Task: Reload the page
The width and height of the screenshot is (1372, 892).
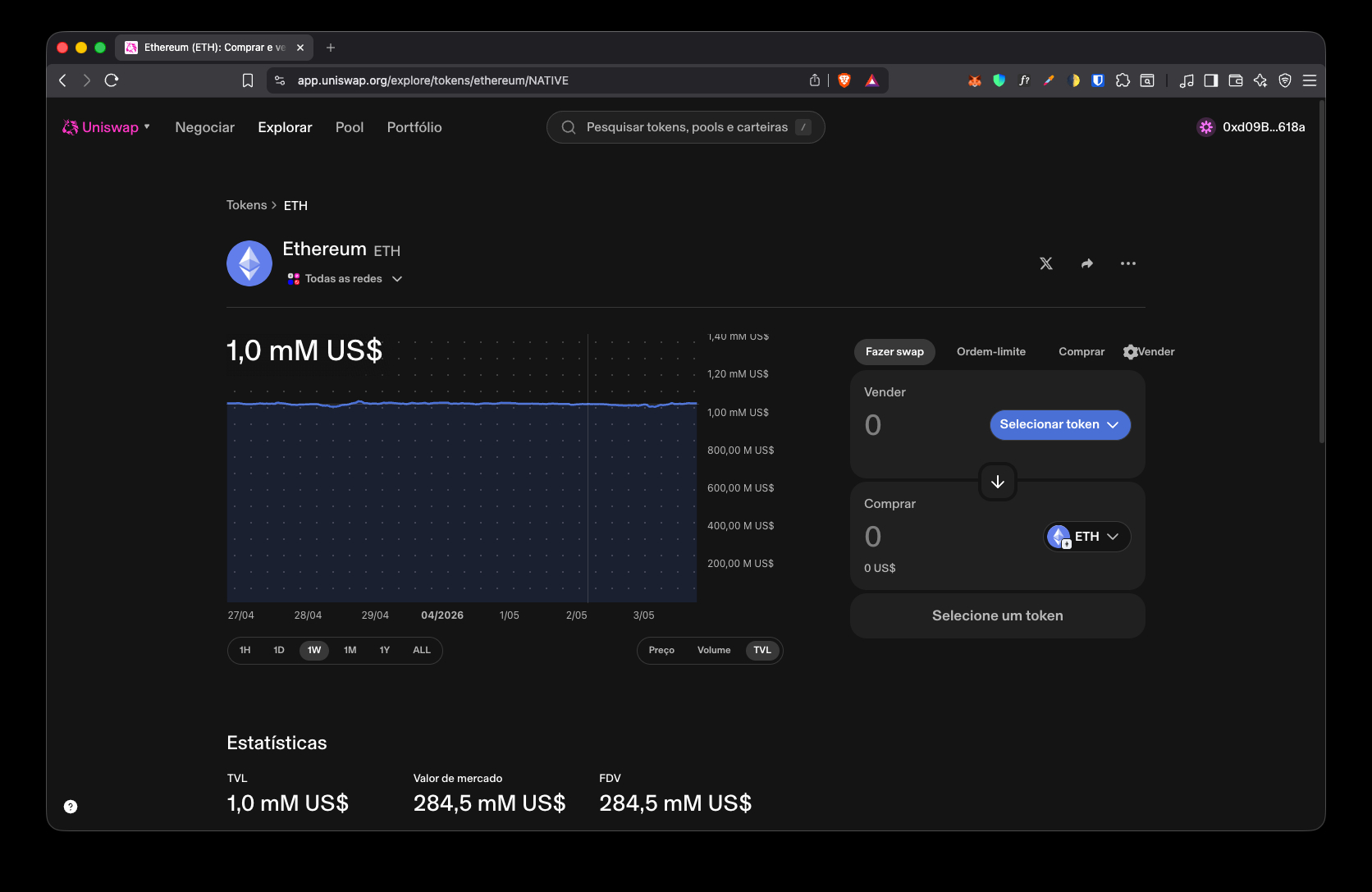Action: tap(112, 80)
